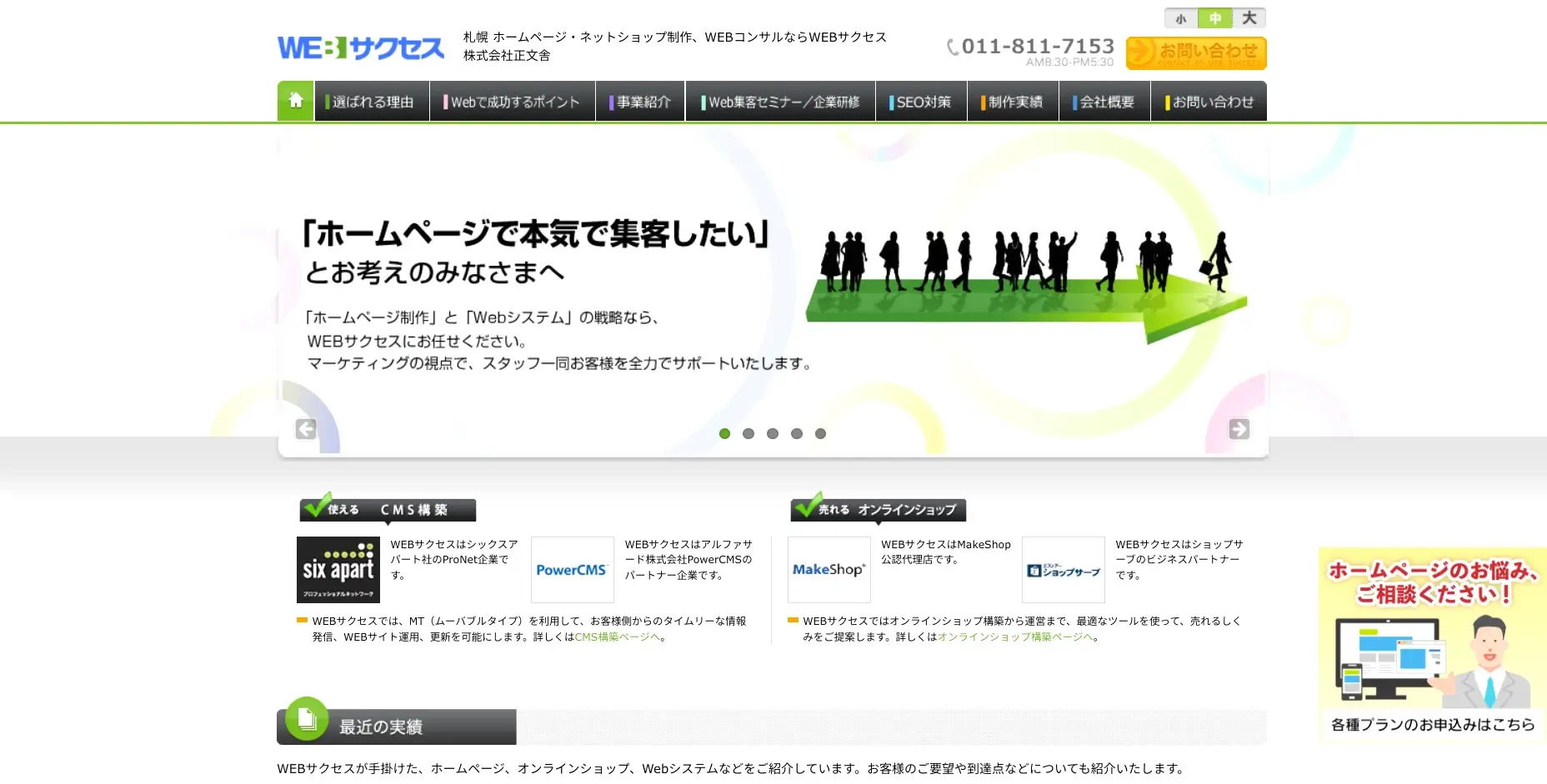Open the SEO対策 menu item
The image size is (1547, 784).
[x=921, y=101]
